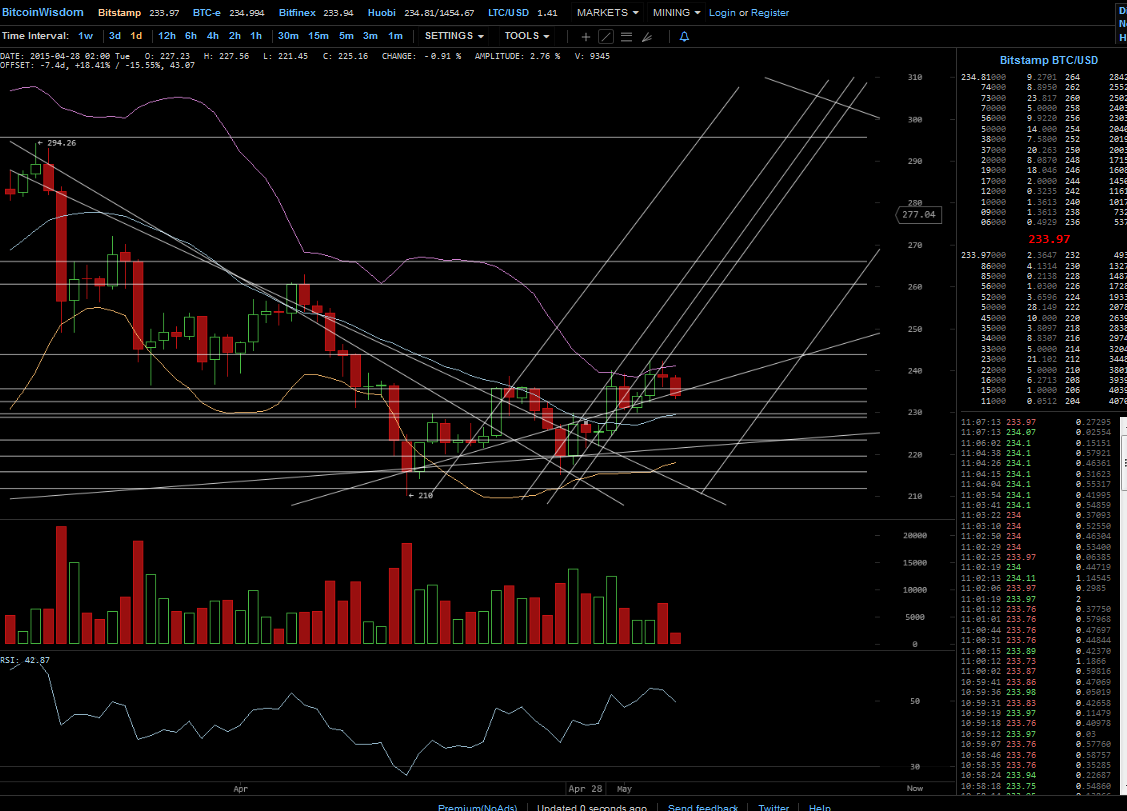The height and width of the screenshot is (811, 1127).
Task: Open the MINING dropdown menu
Action: [676, 12]
